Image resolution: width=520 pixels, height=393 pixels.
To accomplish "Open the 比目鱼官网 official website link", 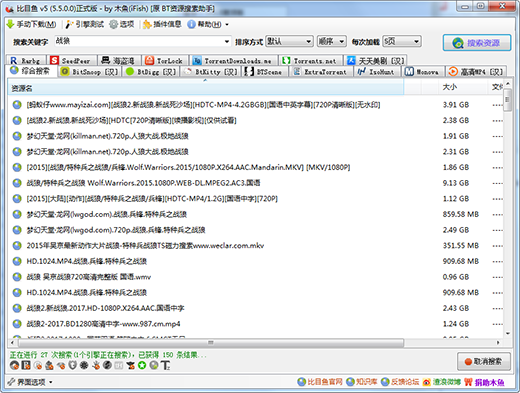I will tap(320, 382).
